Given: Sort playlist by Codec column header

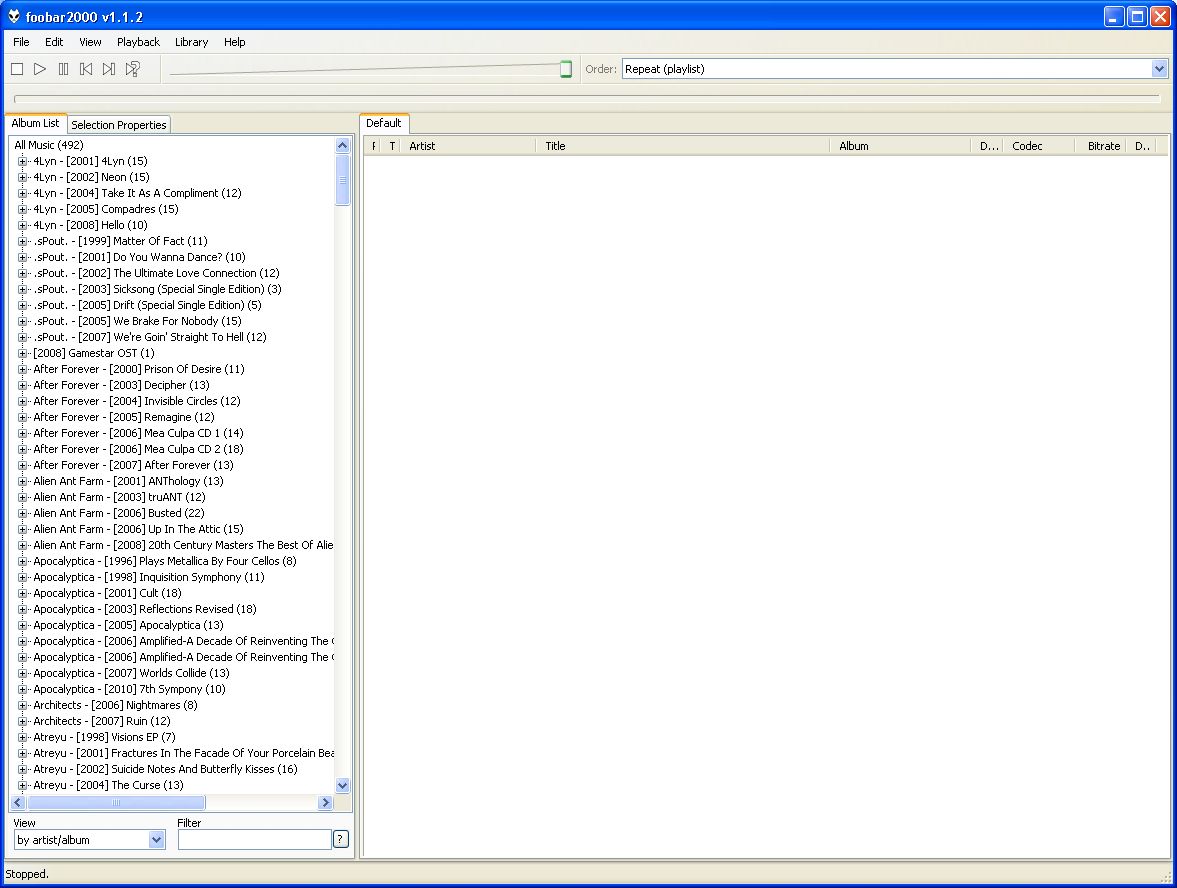Looking at the screenshot, I should (1040, 146).
